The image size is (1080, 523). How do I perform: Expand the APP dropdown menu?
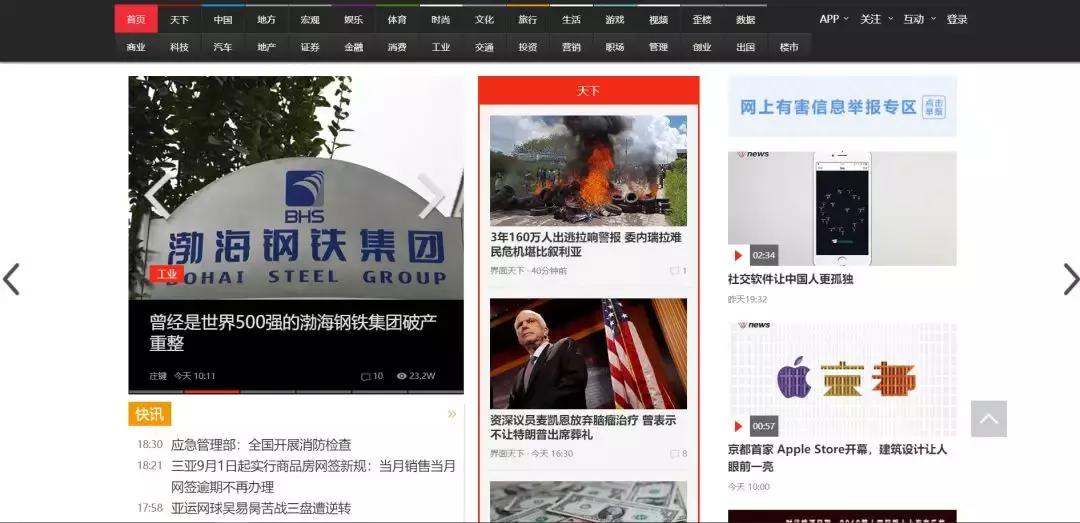pyautogui.click(x=833, y=19)
